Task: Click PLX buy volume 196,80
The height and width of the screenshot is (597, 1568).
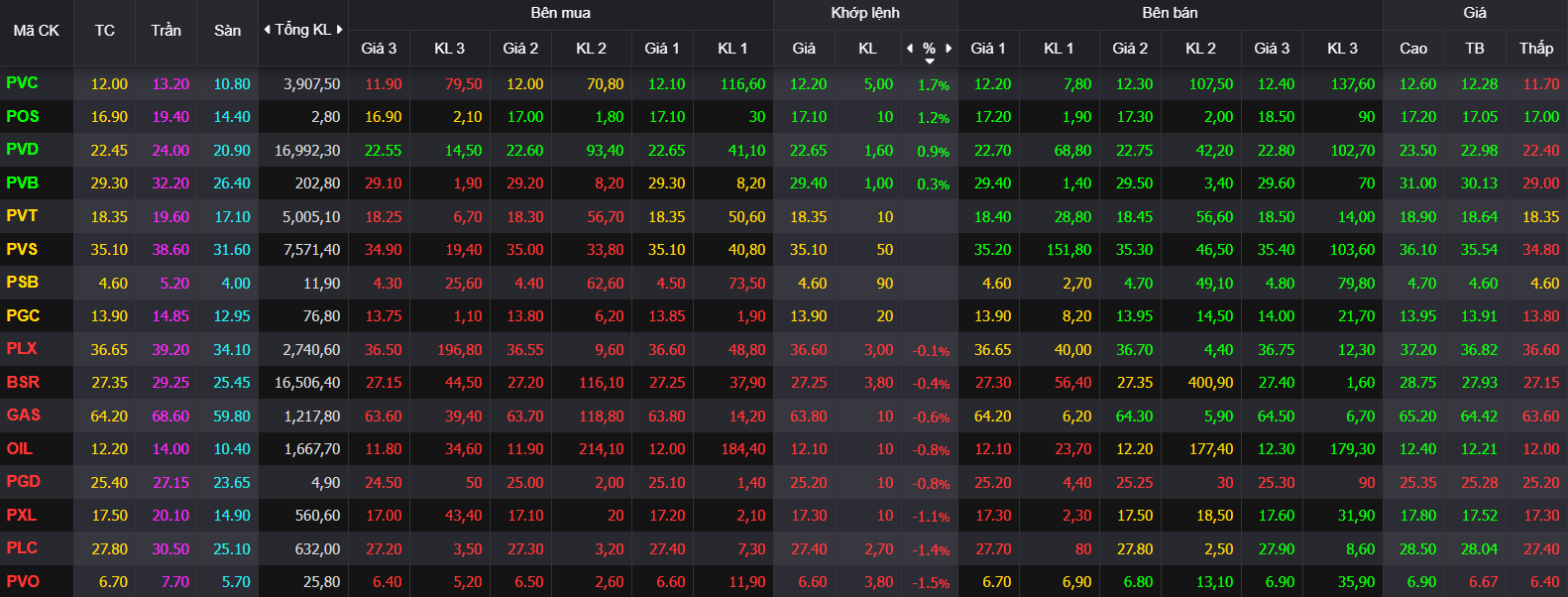Action: [460, 350]
